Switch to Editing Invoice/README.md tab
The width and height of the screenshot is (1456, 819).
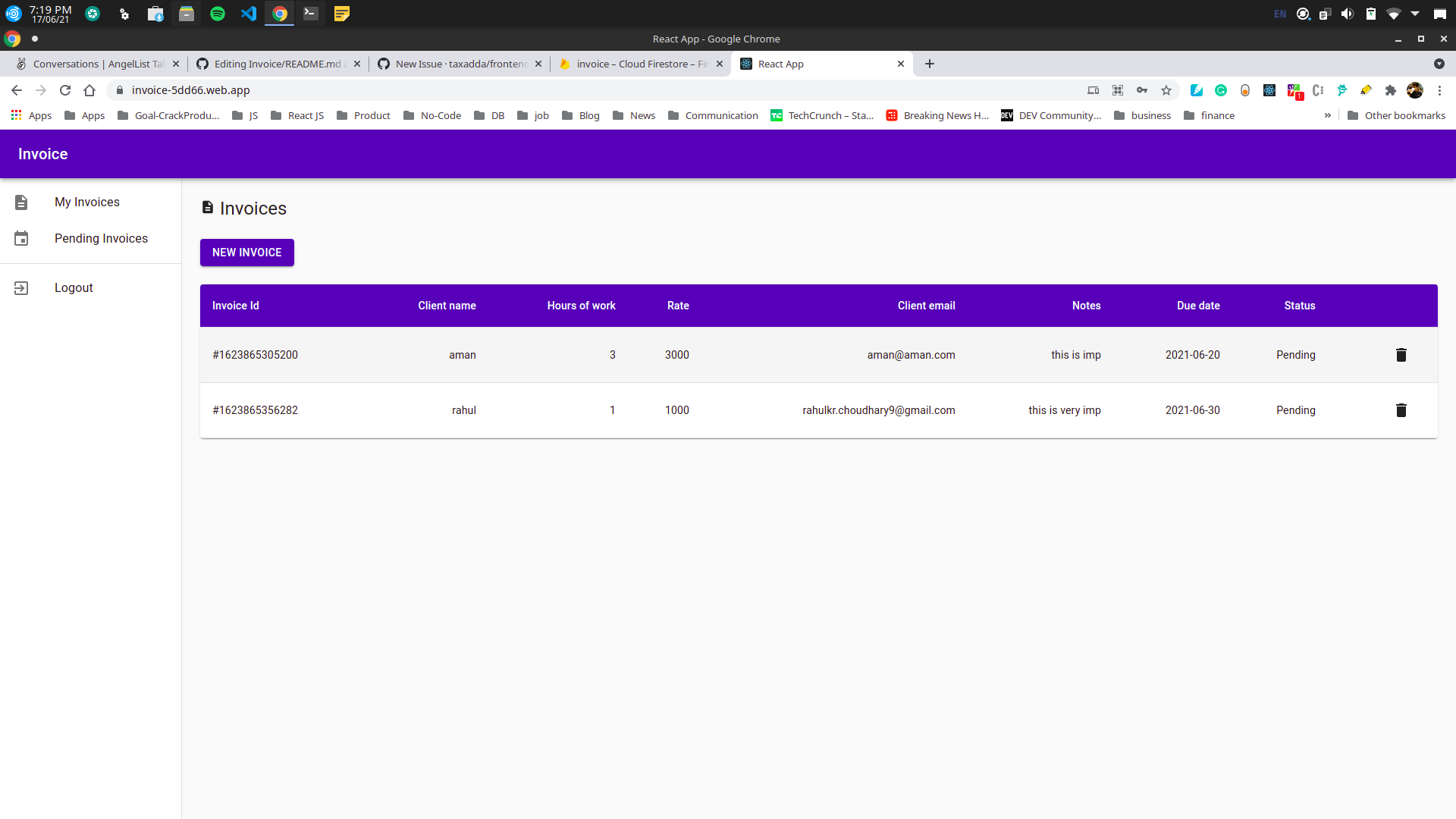tap(277, 64)
